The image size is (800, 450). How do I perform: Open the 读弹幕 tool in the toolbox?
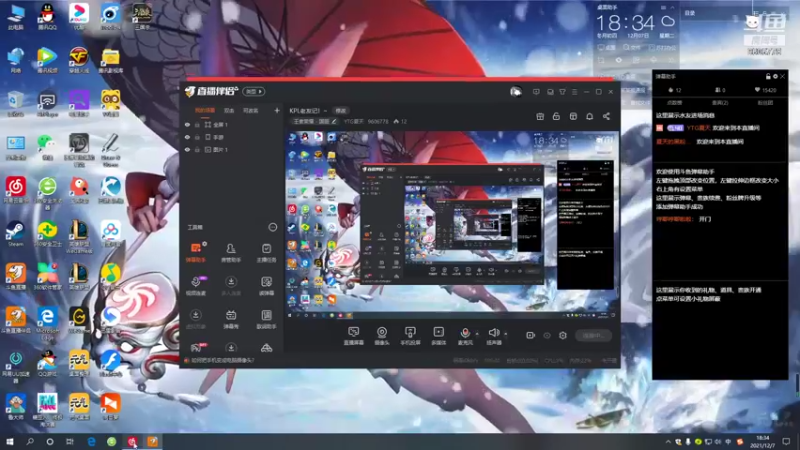266,286
